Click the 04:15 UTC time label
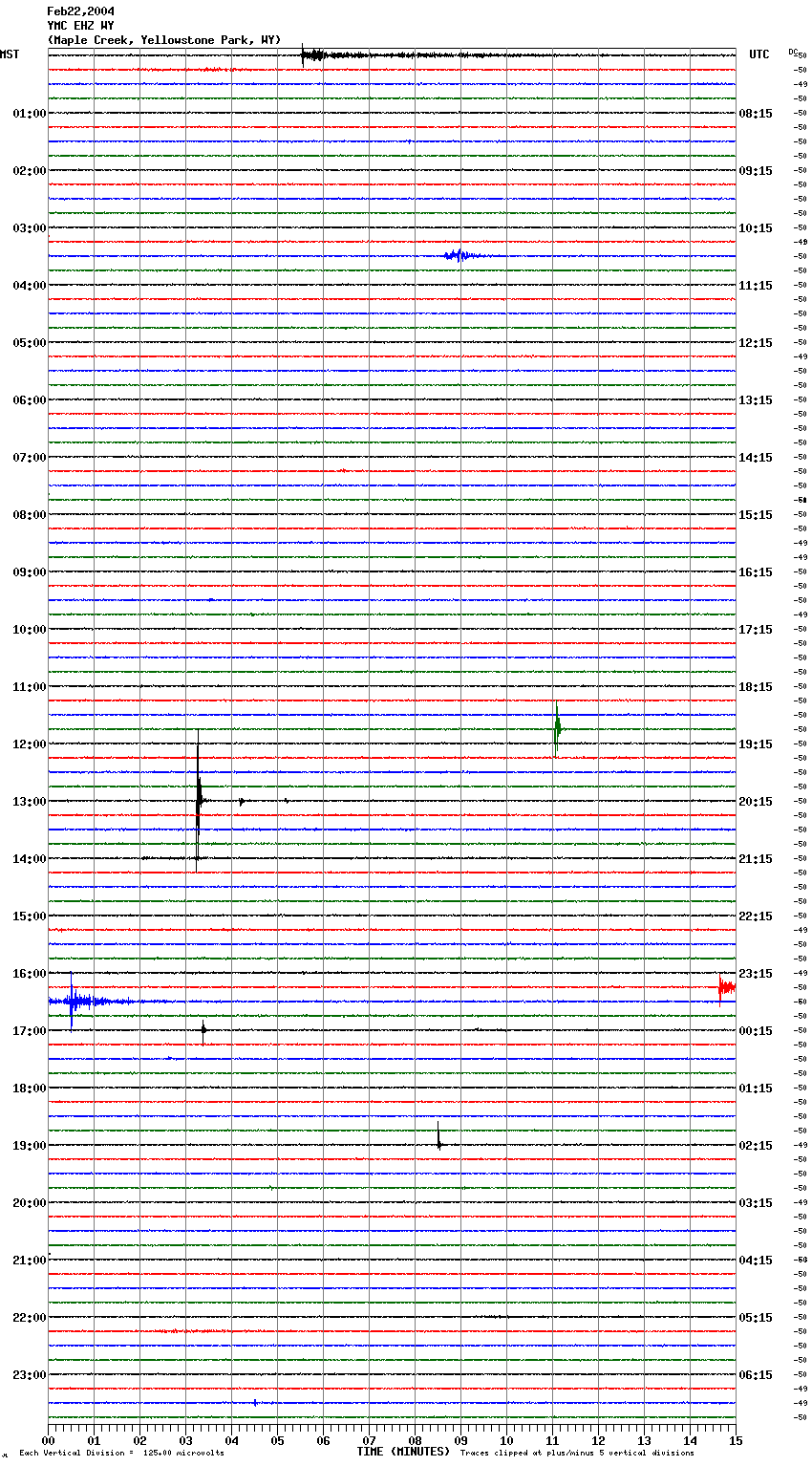Screen dimensions: 812x1466 756,1261
